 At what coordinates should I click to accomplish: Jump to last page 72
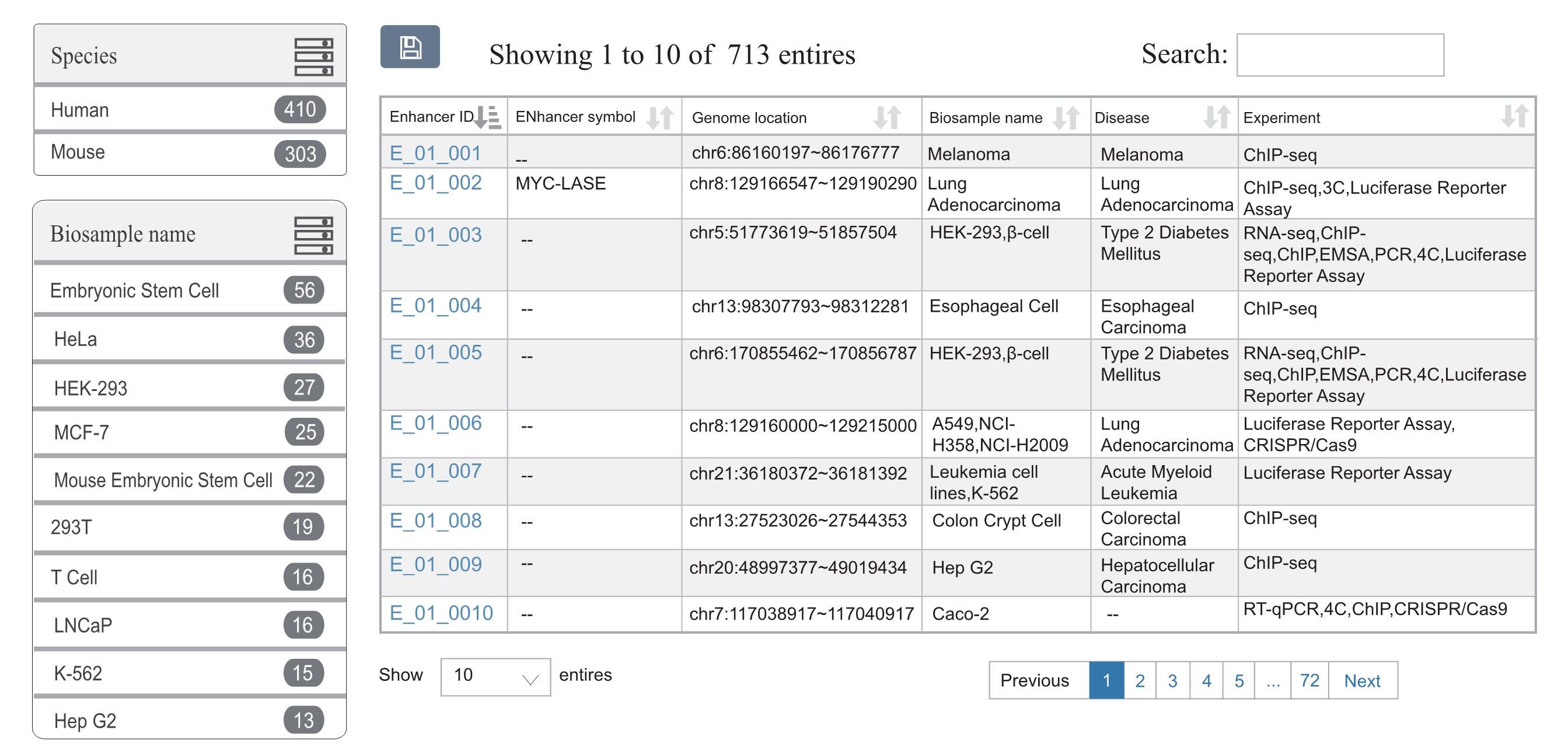point(1309,680)
